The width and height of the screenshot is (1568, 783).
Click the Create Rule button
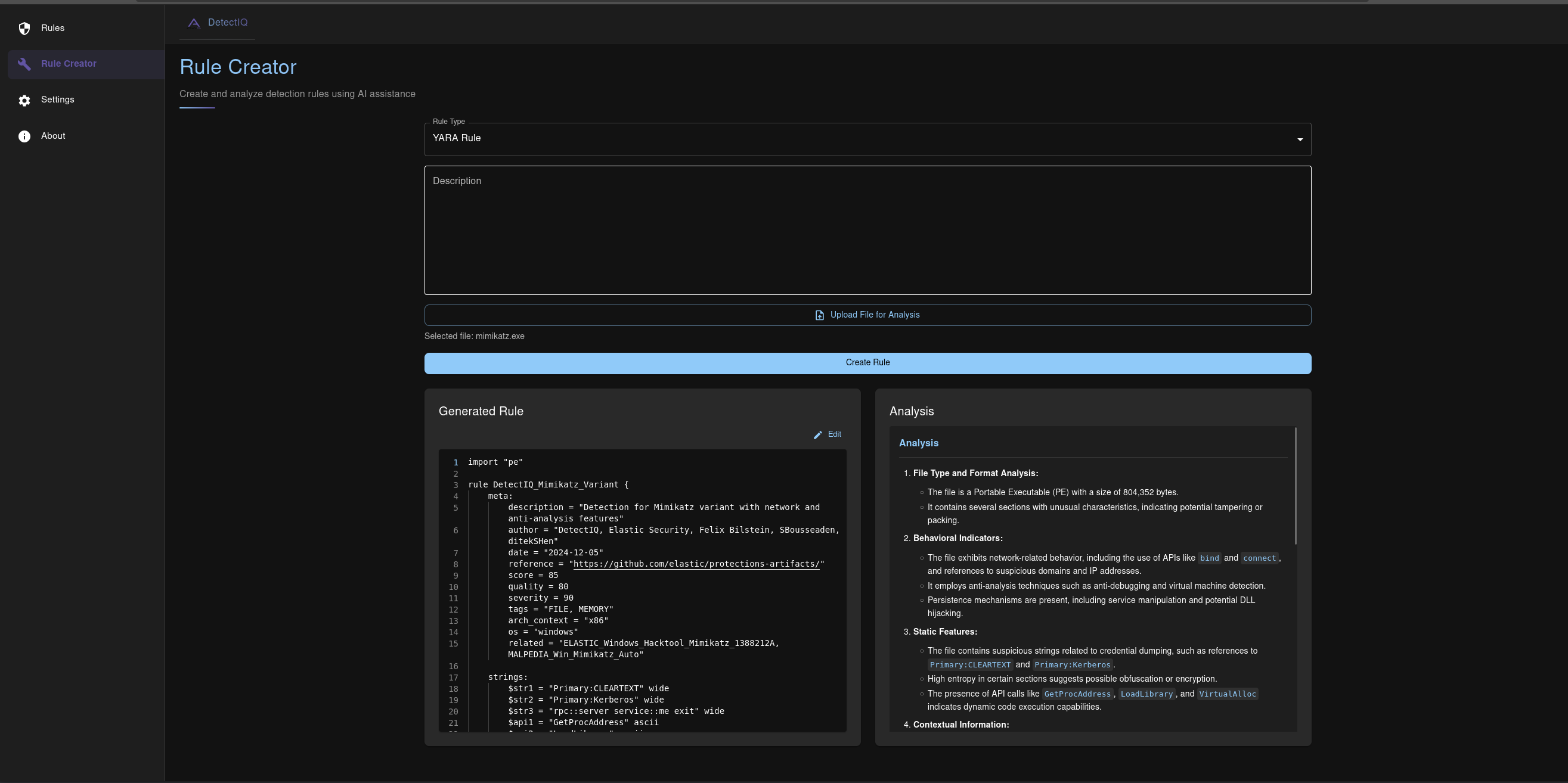[x=868, y=363]
